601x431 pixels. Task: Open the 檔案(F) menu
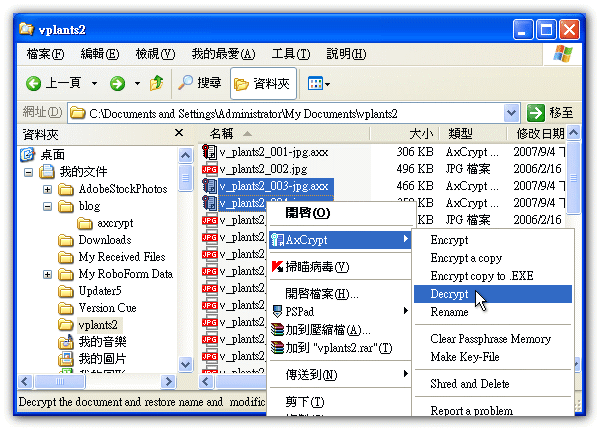point(45,54)
